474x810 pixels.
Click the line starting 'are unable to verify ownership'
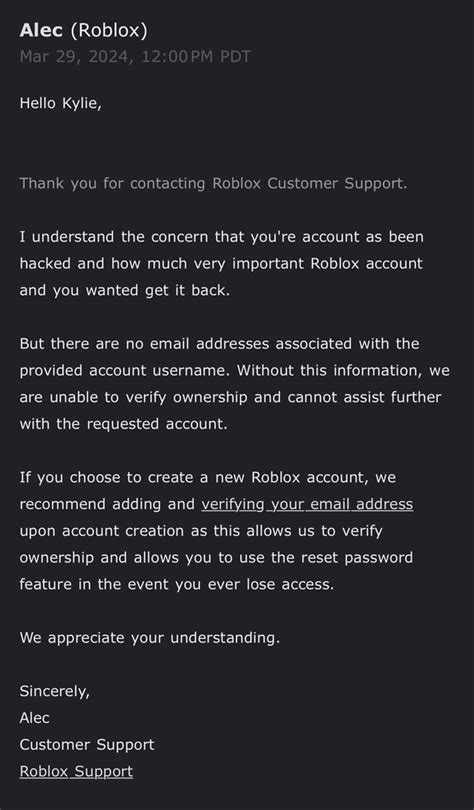pos(230,397)
